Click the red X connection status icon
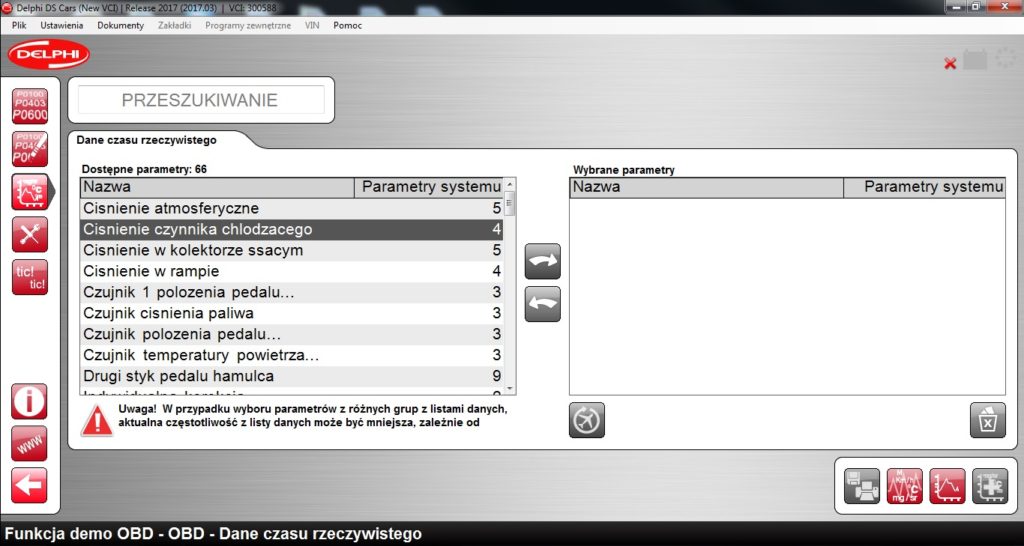 click(950, 63)
